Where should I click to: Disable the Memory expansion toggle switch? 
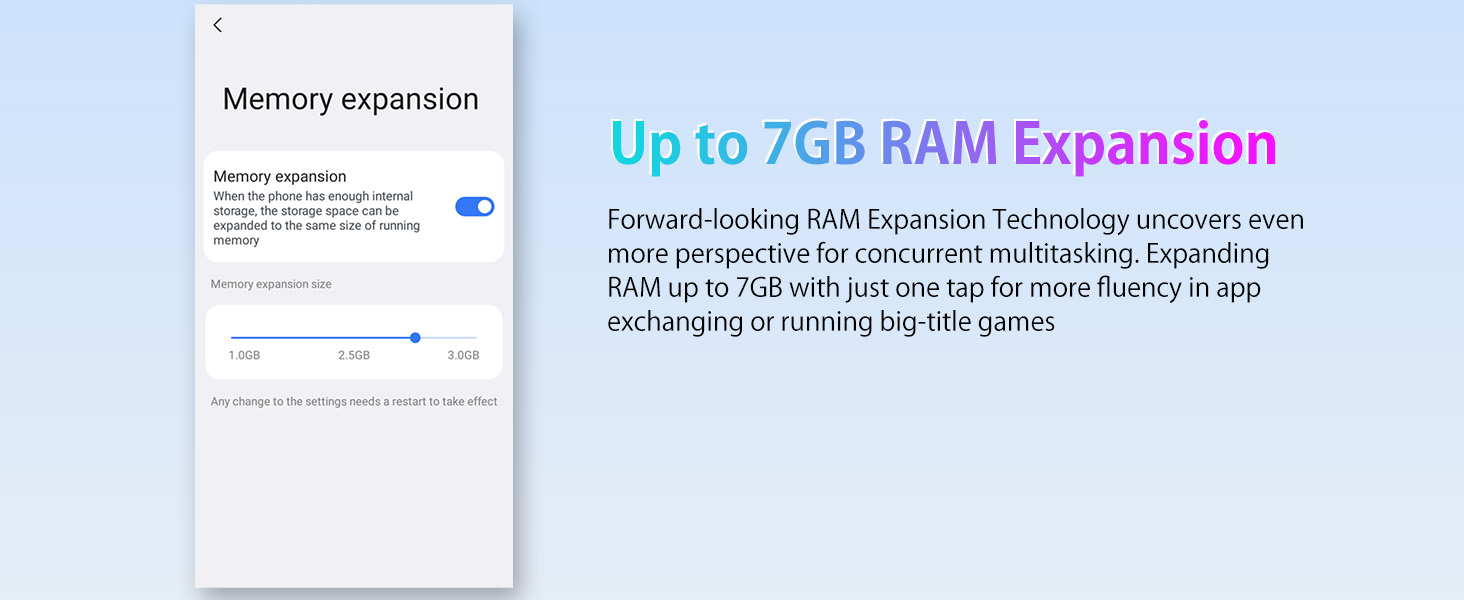[x=474, y=207]
